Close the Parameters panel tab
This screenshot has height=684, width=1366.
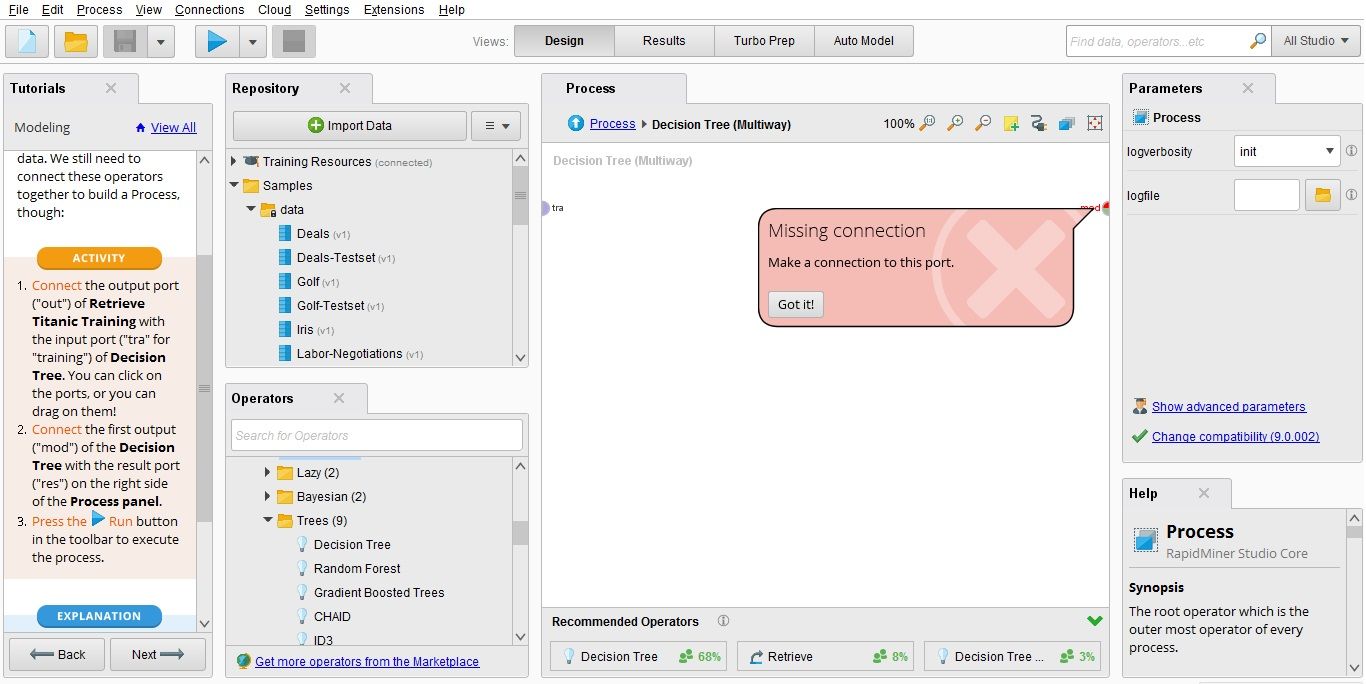pos(1248,88)
